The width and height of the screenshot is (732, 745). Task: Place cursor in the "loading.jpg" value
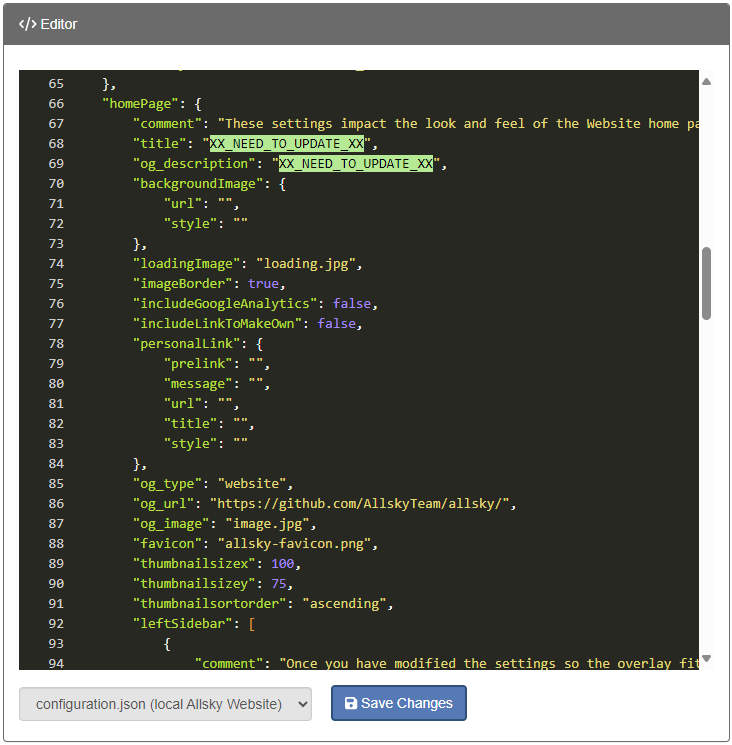307,263
